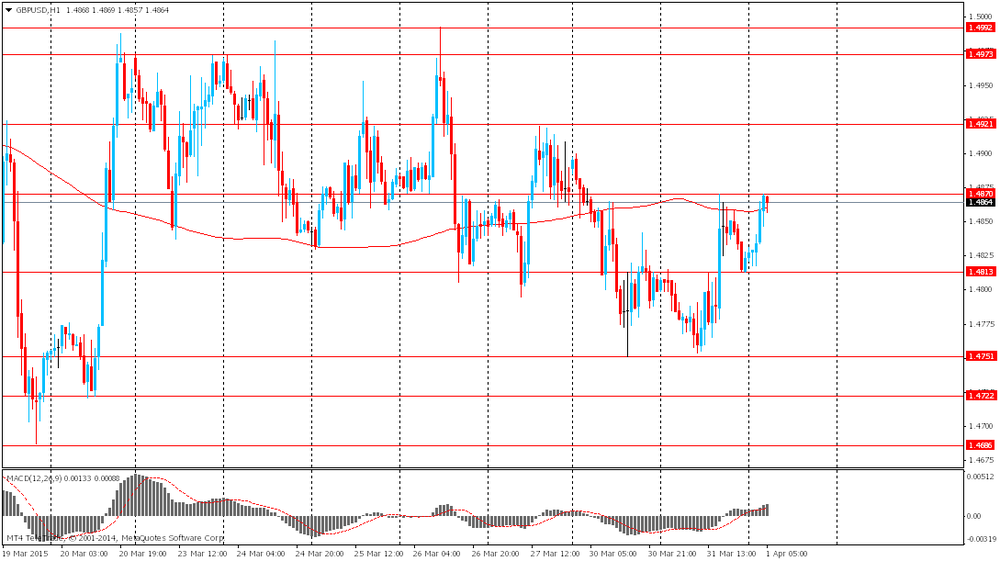Click the 24 Mar 04:00 time label
Viewport: 1000px width, 561px height.
261,554
